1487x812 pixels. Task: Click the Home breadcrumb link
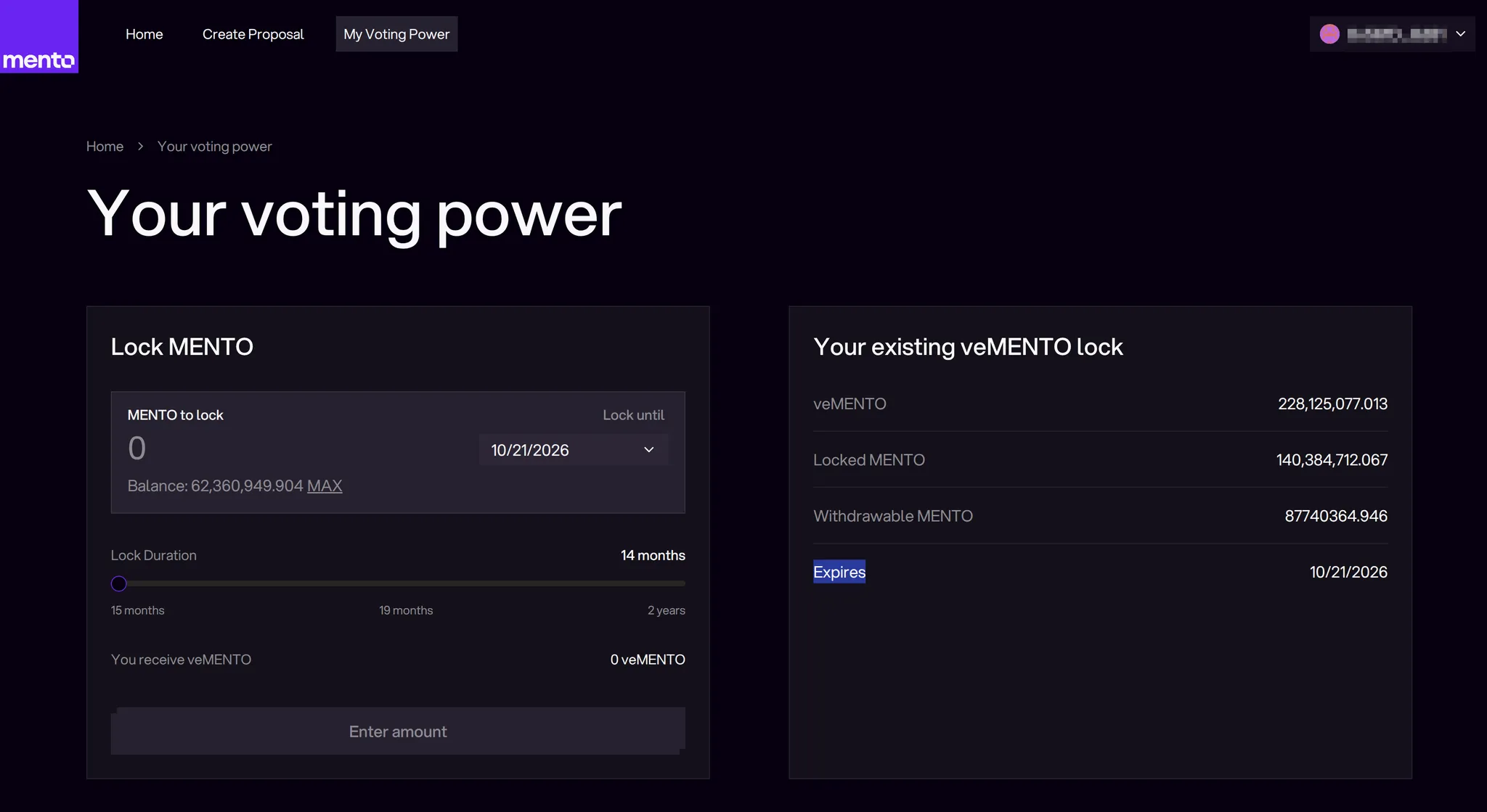(x=105, y=147)
